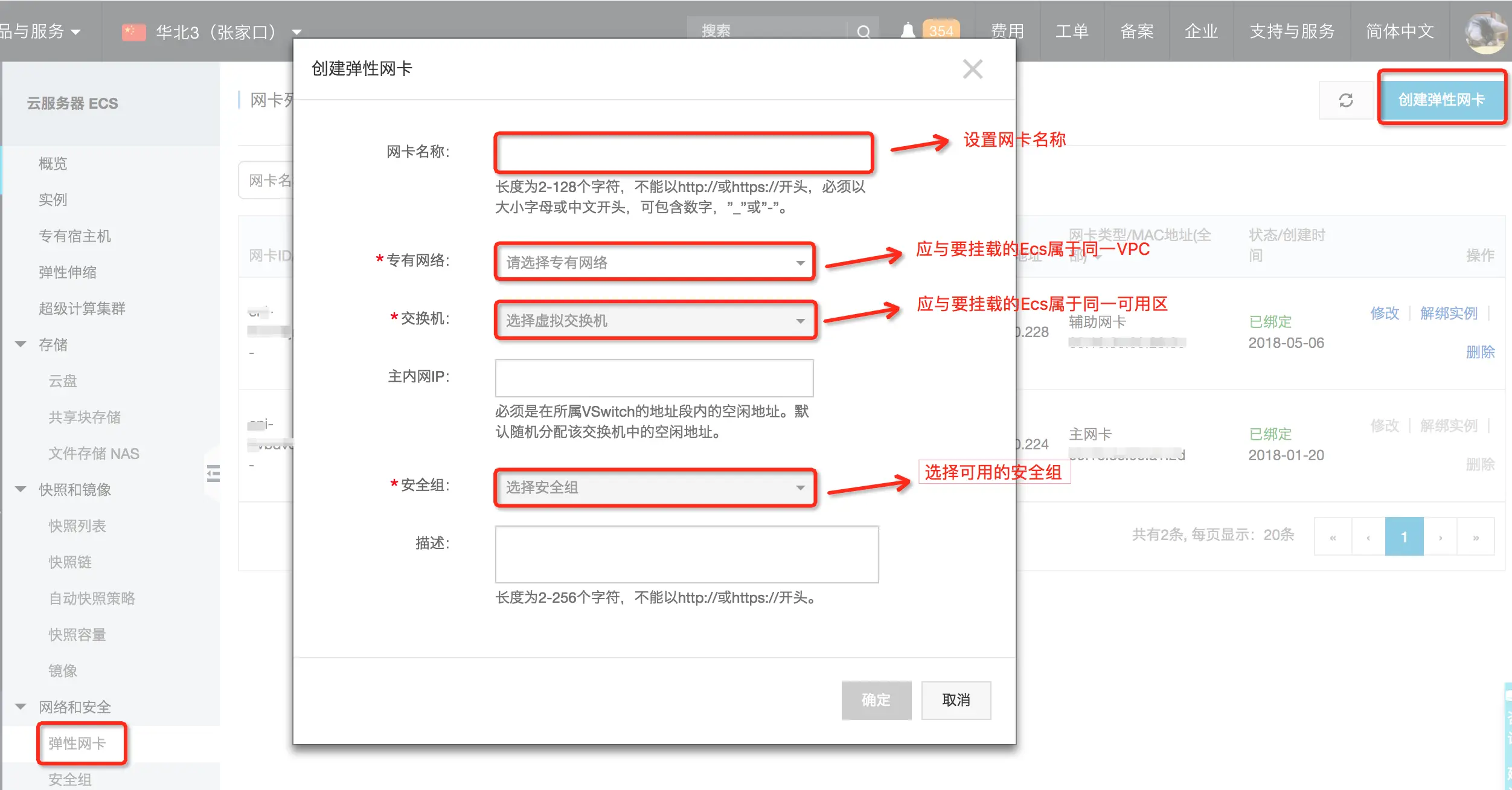Open the notification bell icon
The height and width of the screenshot is (790, 1512).
click(x=908, y=31)
